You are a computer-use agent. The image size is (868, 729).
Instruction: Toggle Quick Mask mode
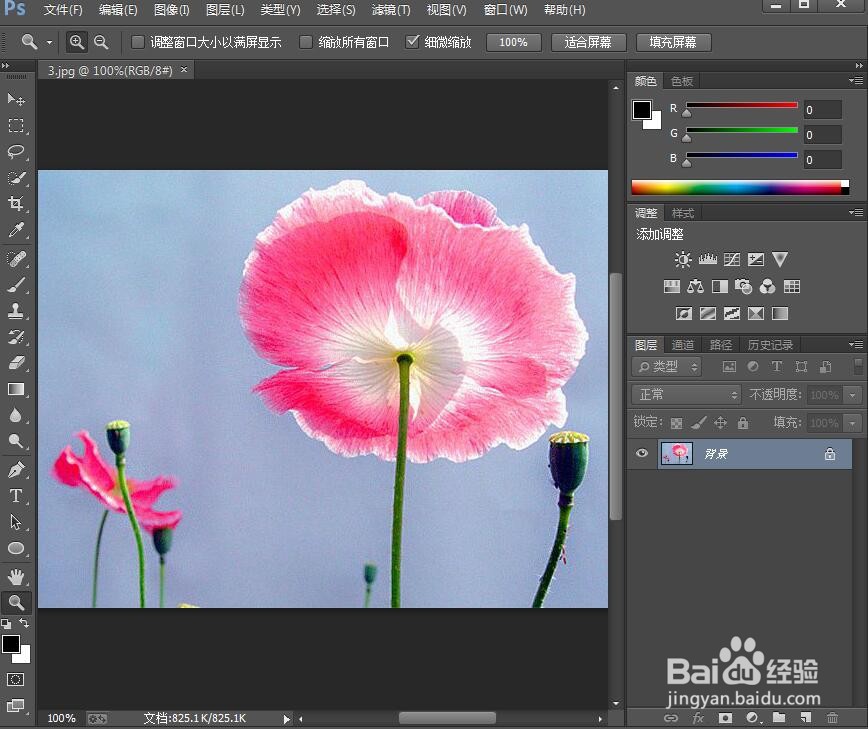(16, 680)
